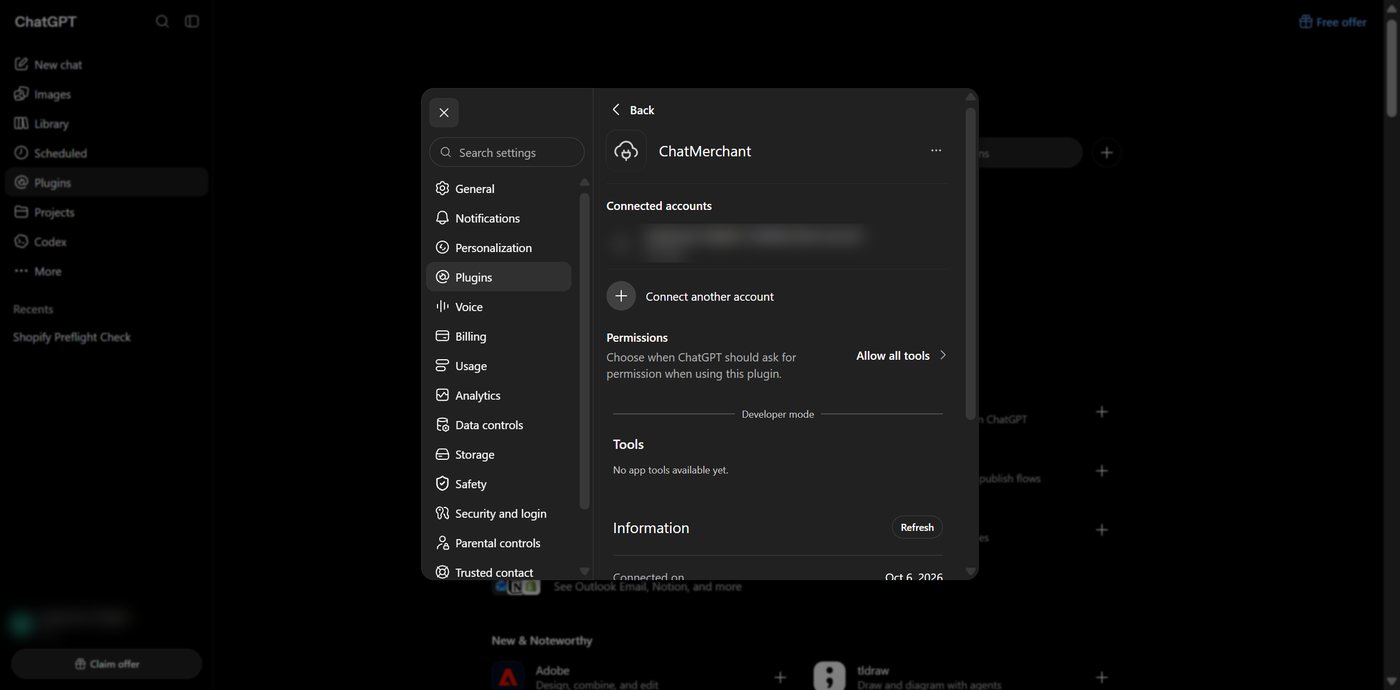This screenshot has width=1400, height=690.
Task: Select Plugins in settings list
Action: pyautogui.click(x=499, y=277)
